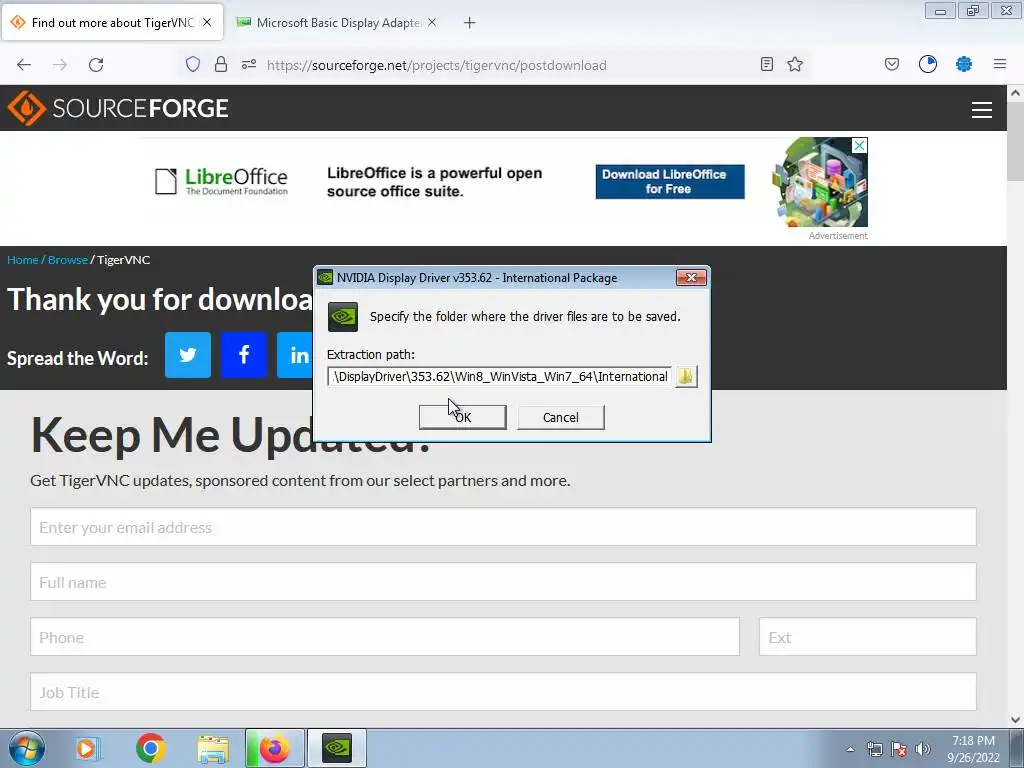
Task: Click the Firefox back arrow button
Action: click(24, 65)
